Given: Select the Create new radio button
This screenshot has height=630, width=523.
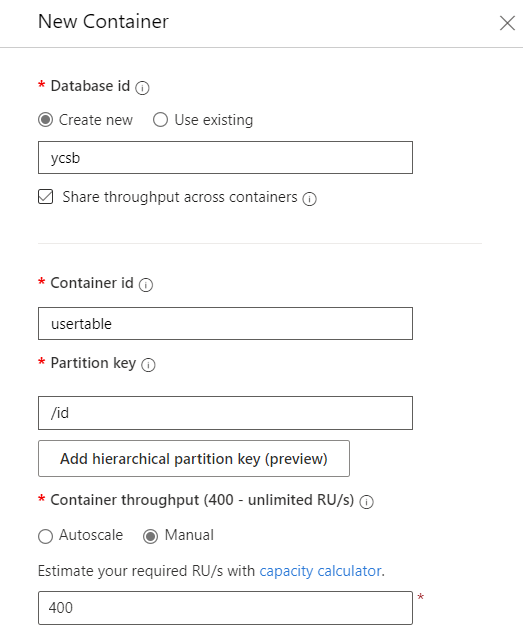Looking at the screenshot, I should 45,120.
